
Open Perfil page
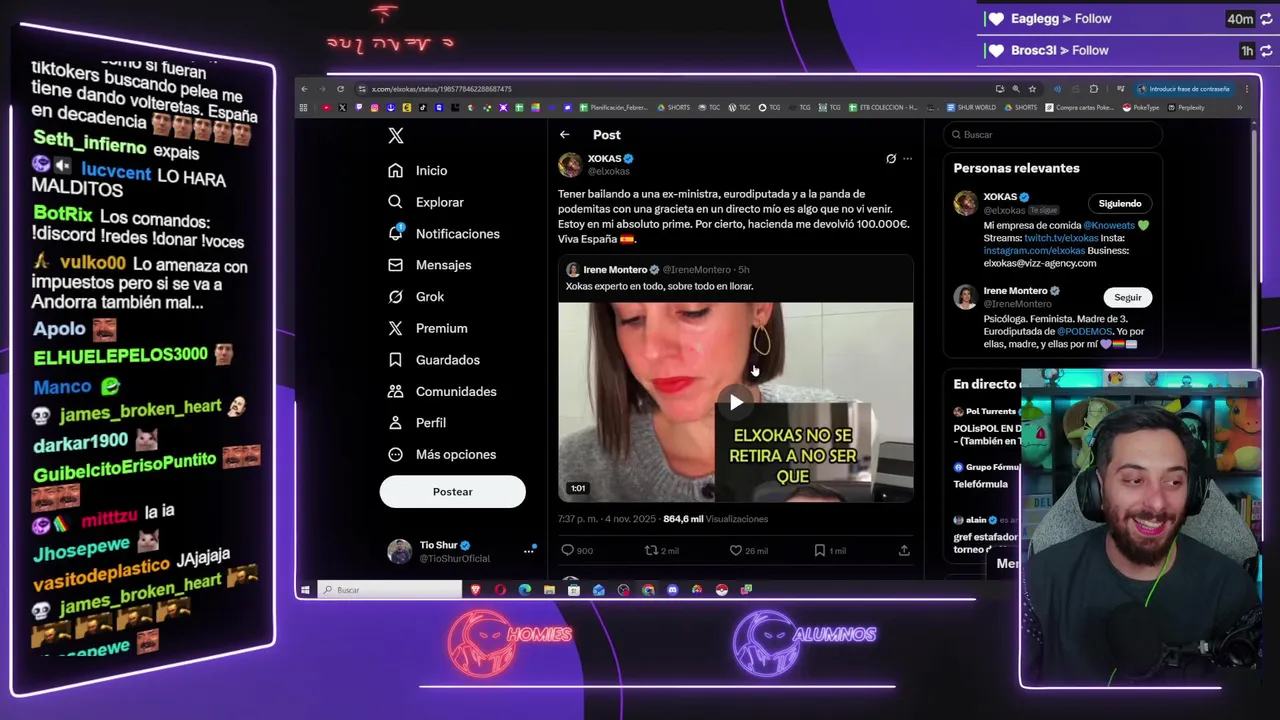click(x=417, y=423)
